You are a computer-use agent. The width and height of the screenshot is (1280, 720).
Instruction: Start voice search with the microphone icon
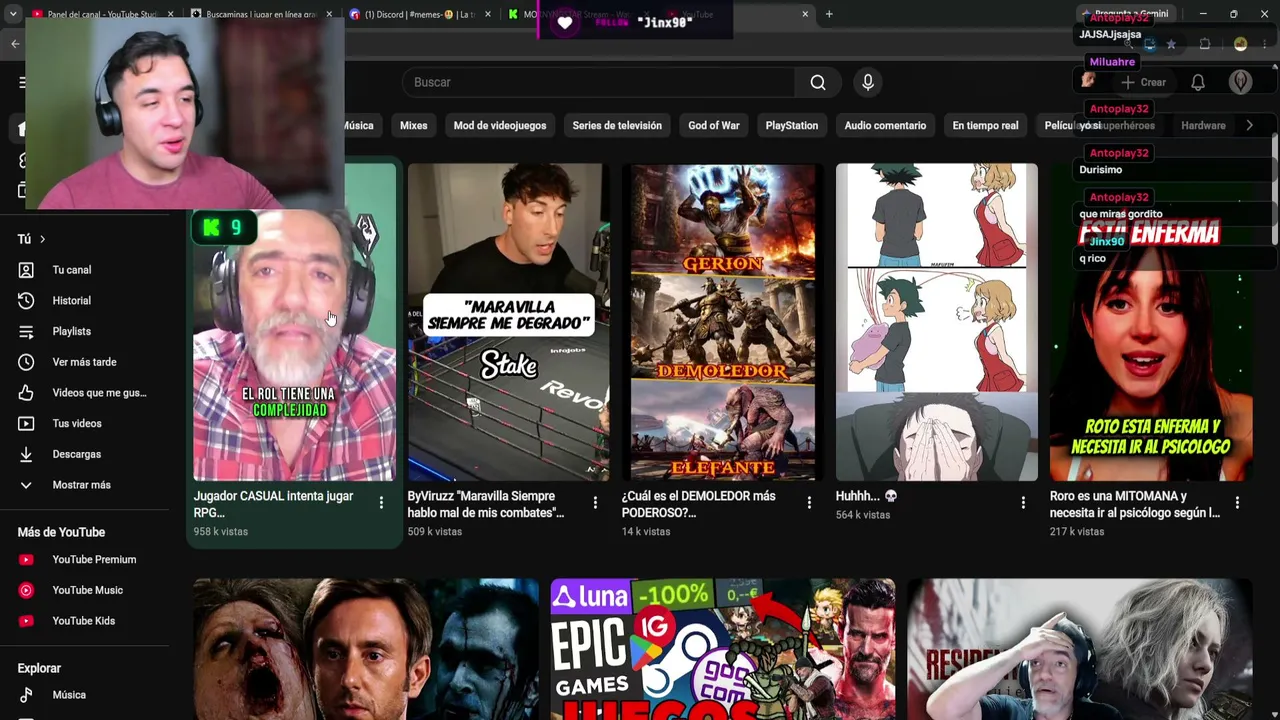(x=868, y=82)
